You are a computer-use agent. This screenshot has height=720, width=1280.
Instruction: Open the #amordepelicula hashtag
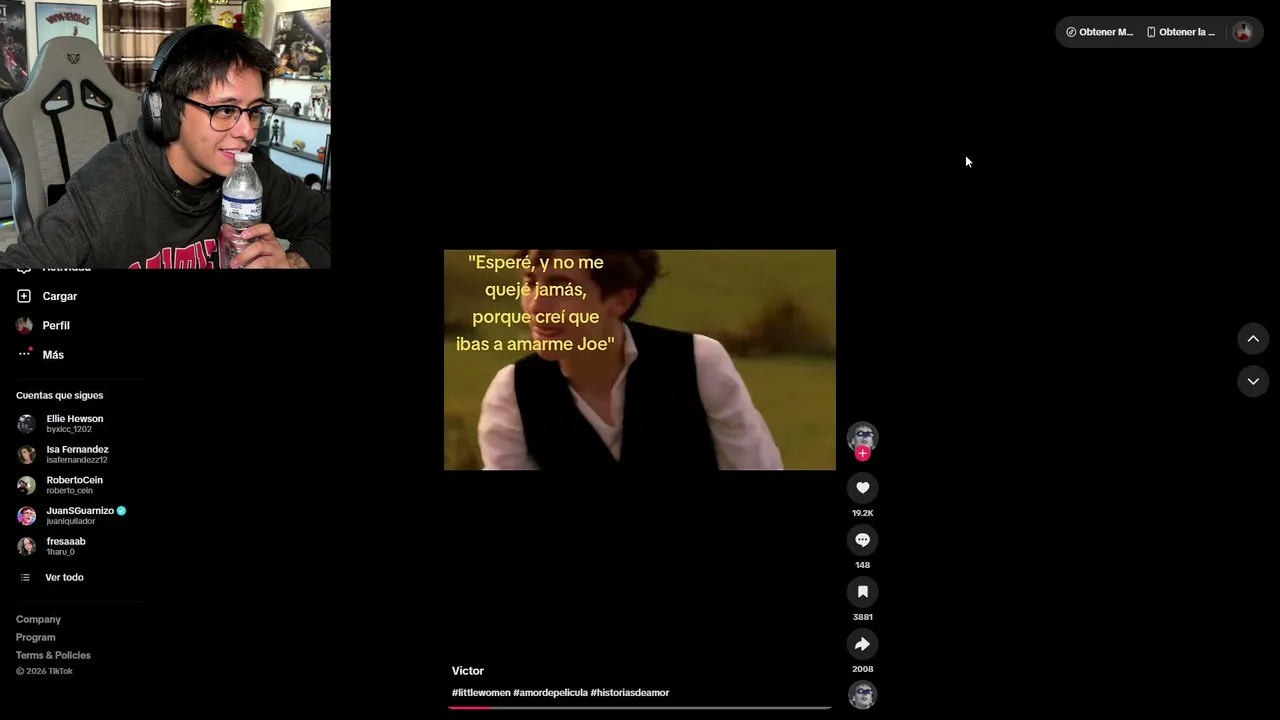550,693
